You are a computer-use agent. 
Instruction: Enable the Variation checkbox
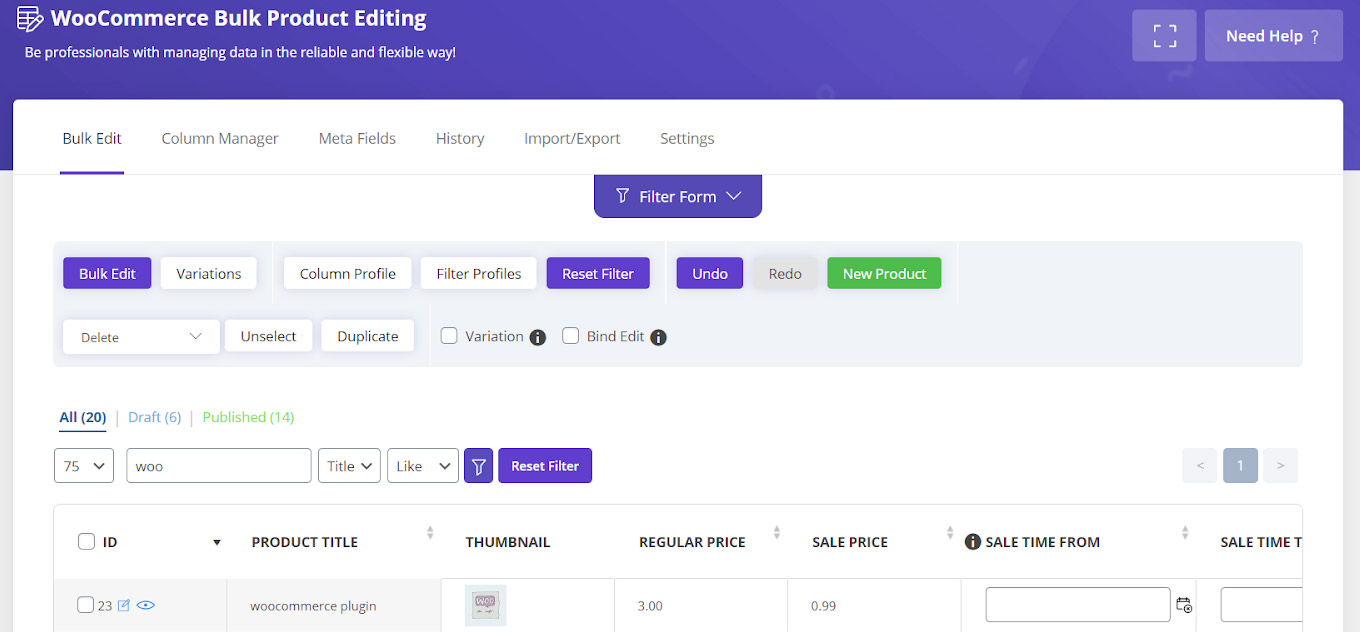click(450, 336)
